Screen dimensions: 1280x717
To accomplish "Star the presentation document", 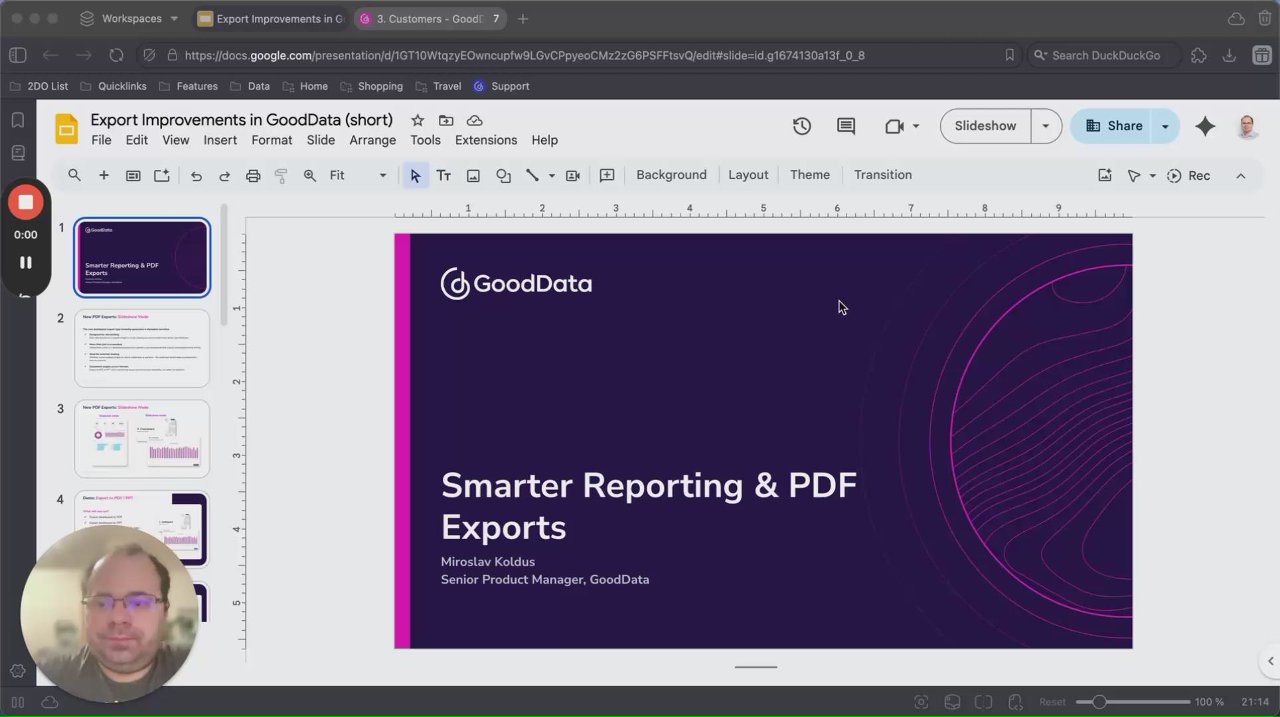I will pyautogui.click(x=418, y=120).
